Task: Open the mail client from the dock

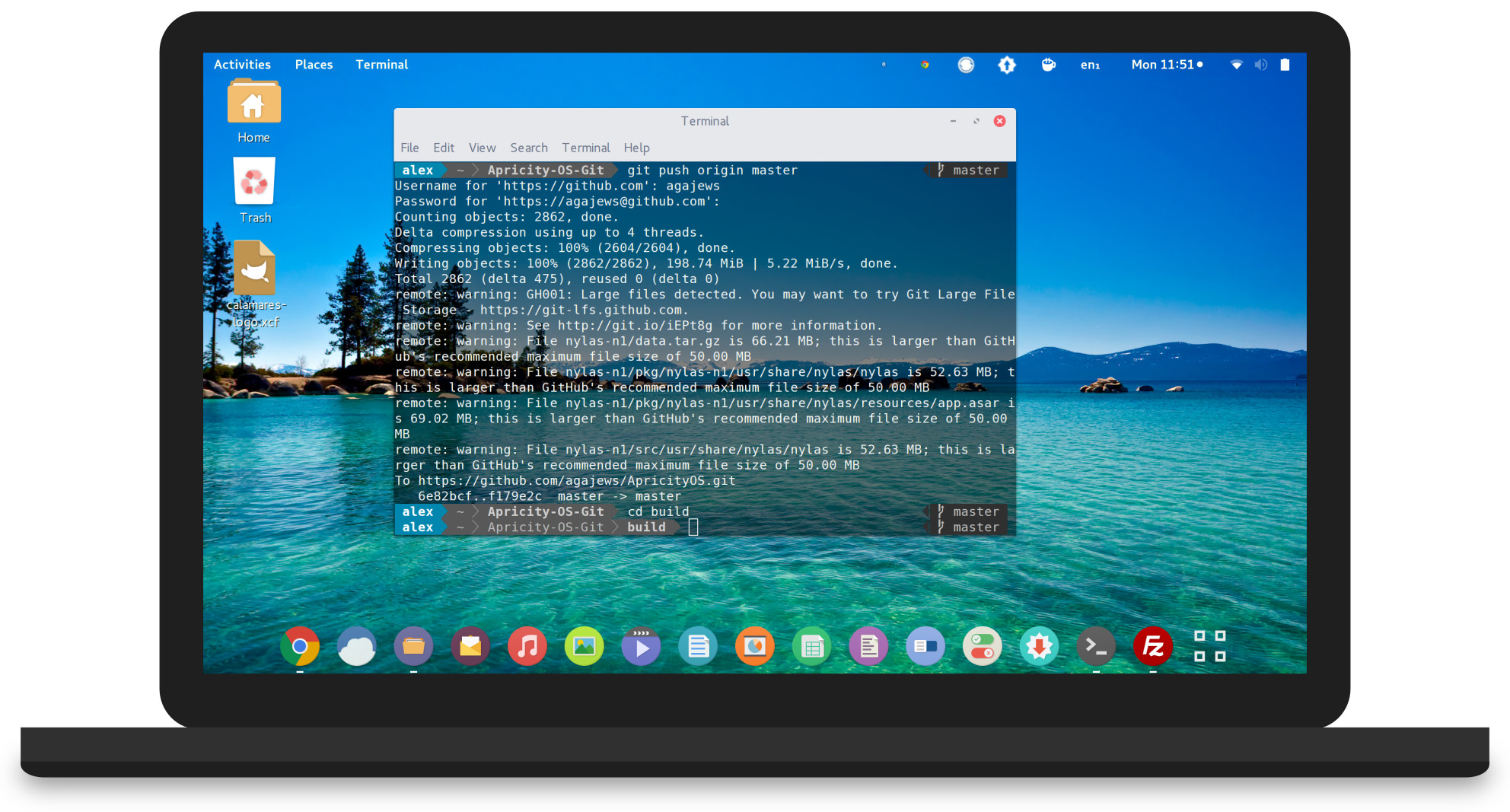Action: point(470,646)
